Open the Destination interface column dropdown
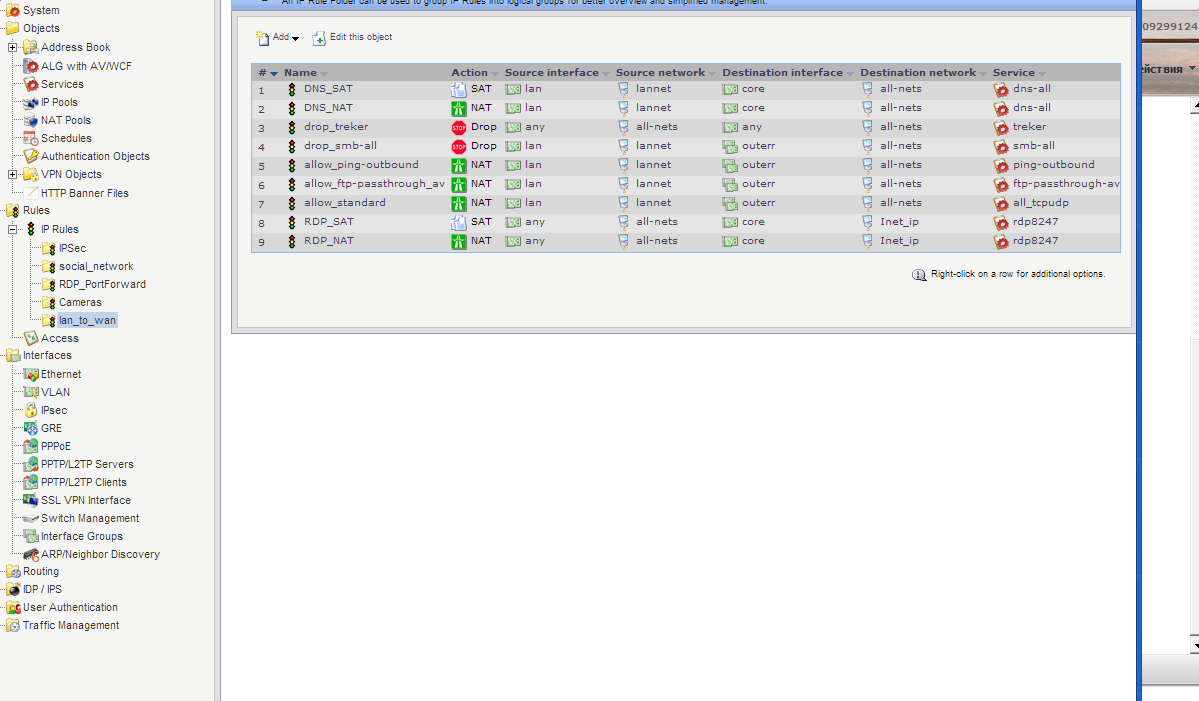 tap(850, 73)
